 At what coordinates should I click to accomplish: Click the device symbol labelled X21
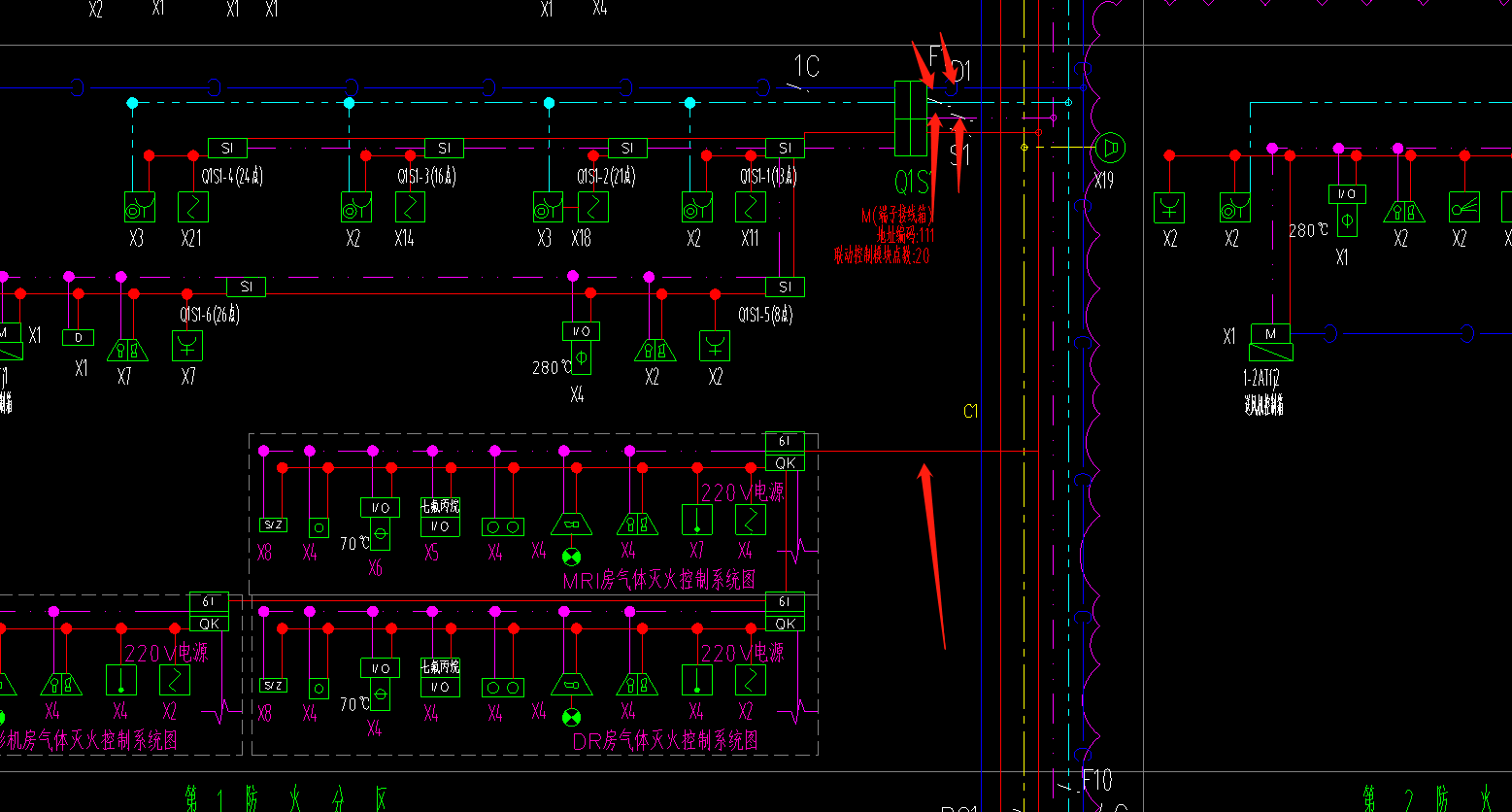(193, 207)
